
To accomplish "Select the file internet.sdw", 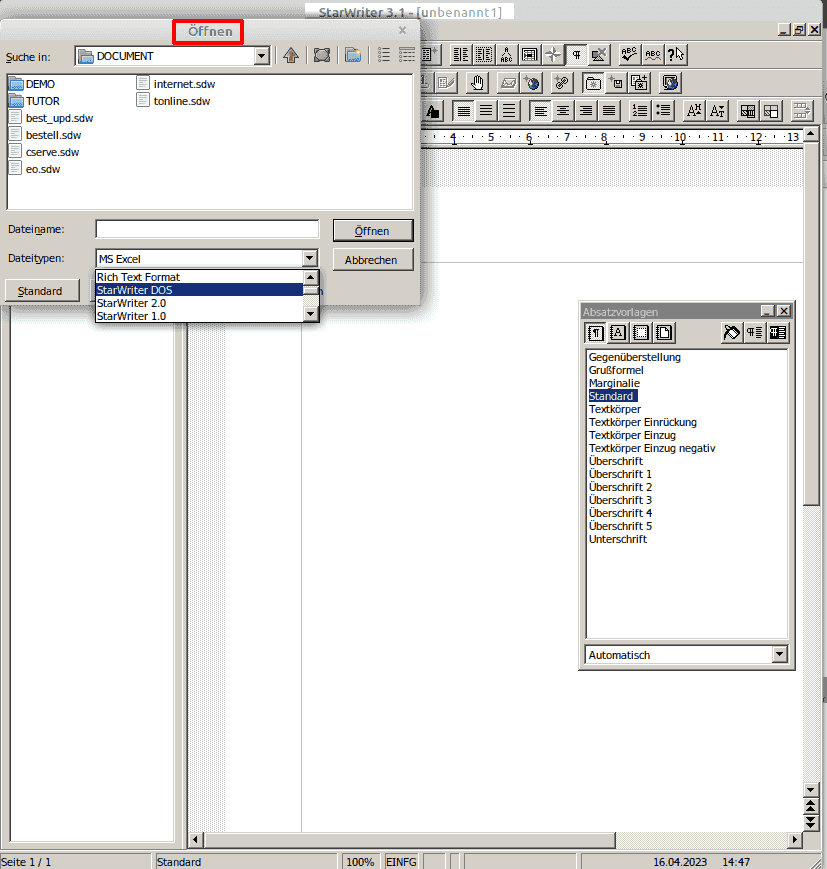I will point(176,84).
